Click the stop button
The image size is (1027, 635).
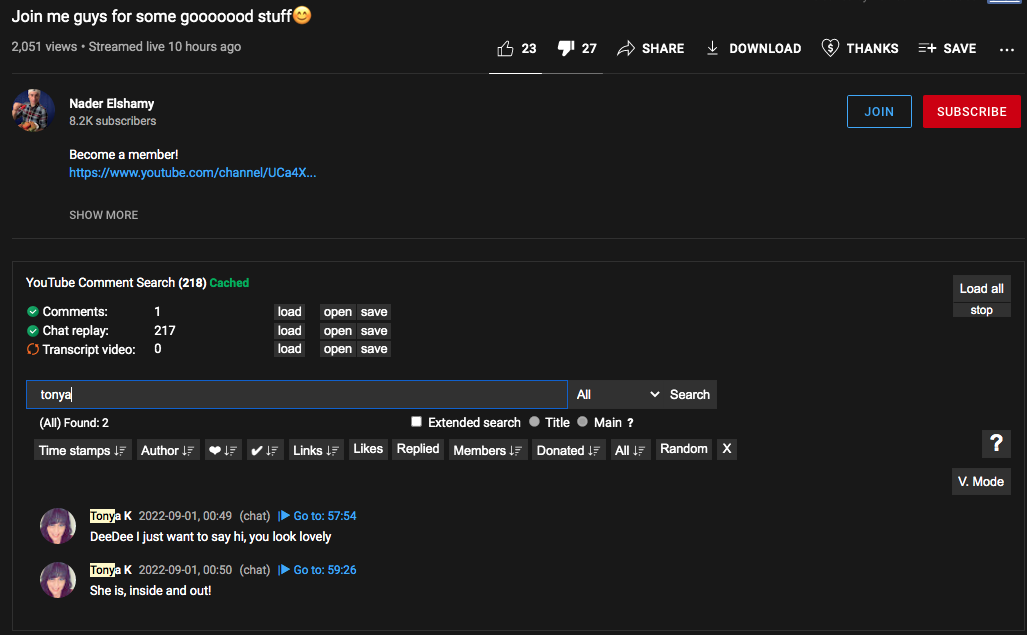click(981, 310)
